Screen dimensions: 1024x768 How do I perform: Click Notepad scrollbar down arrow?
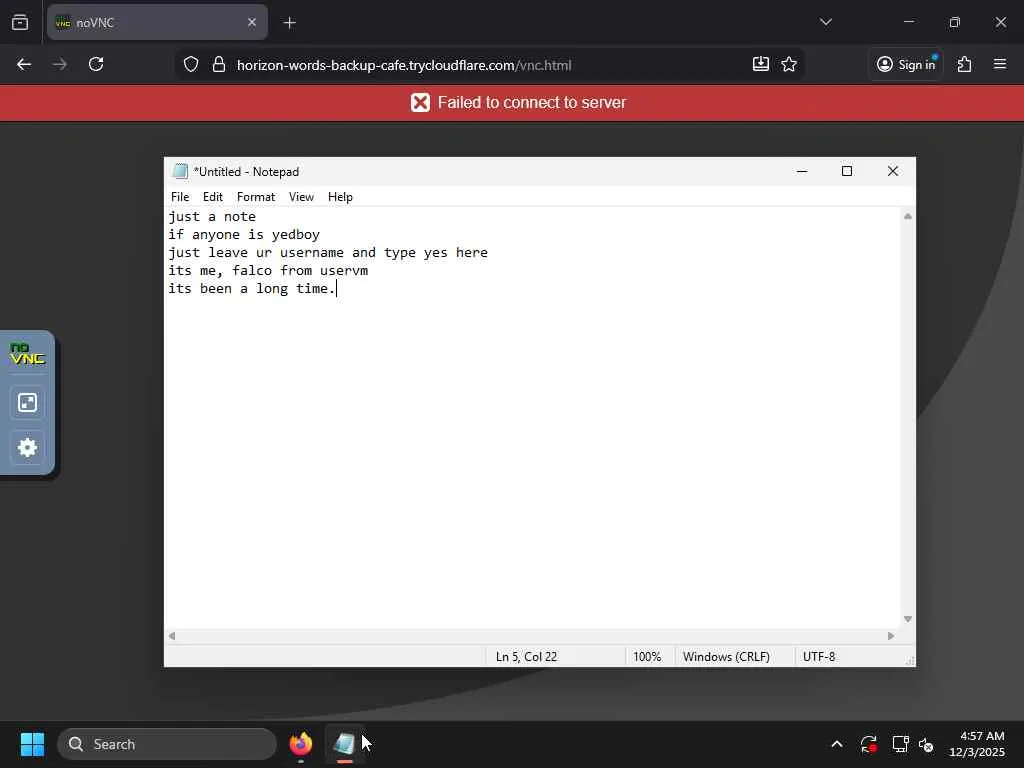pos(908,619)
